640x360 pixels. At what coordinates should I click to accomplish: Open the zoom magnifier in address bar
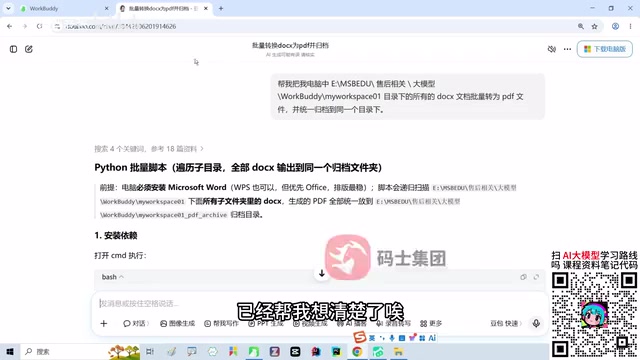tap(580, 26)
